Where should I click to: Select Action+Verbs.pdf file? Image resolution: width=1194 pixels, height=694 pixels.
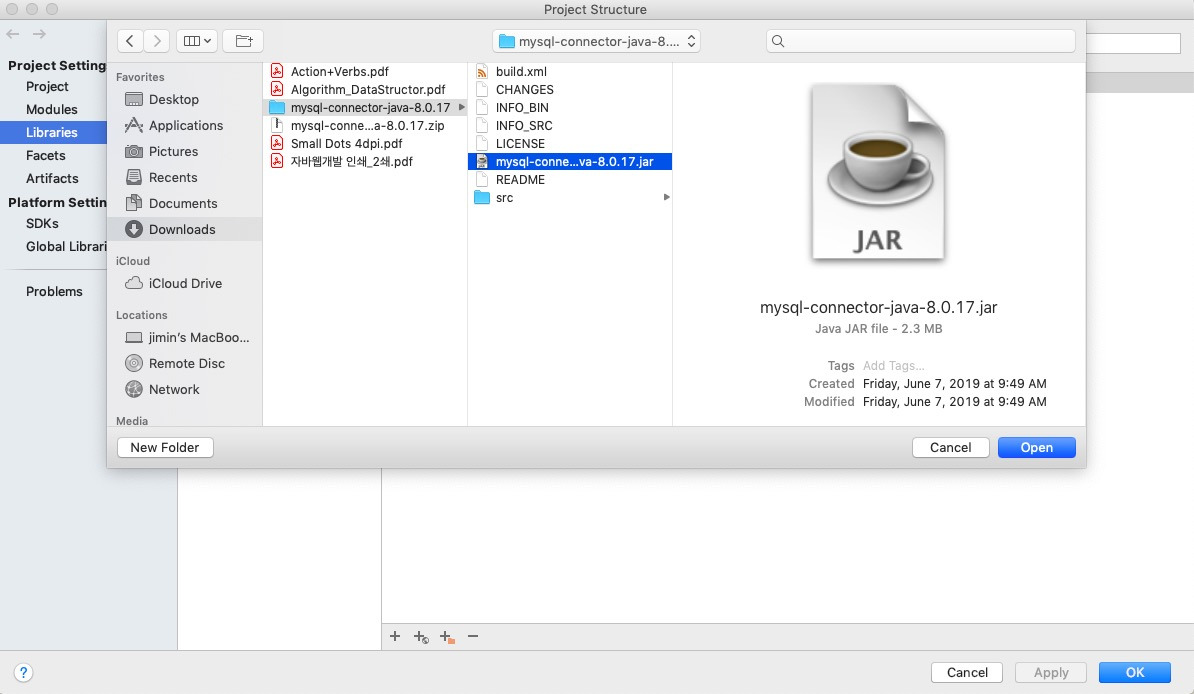(x=365, y=72)
